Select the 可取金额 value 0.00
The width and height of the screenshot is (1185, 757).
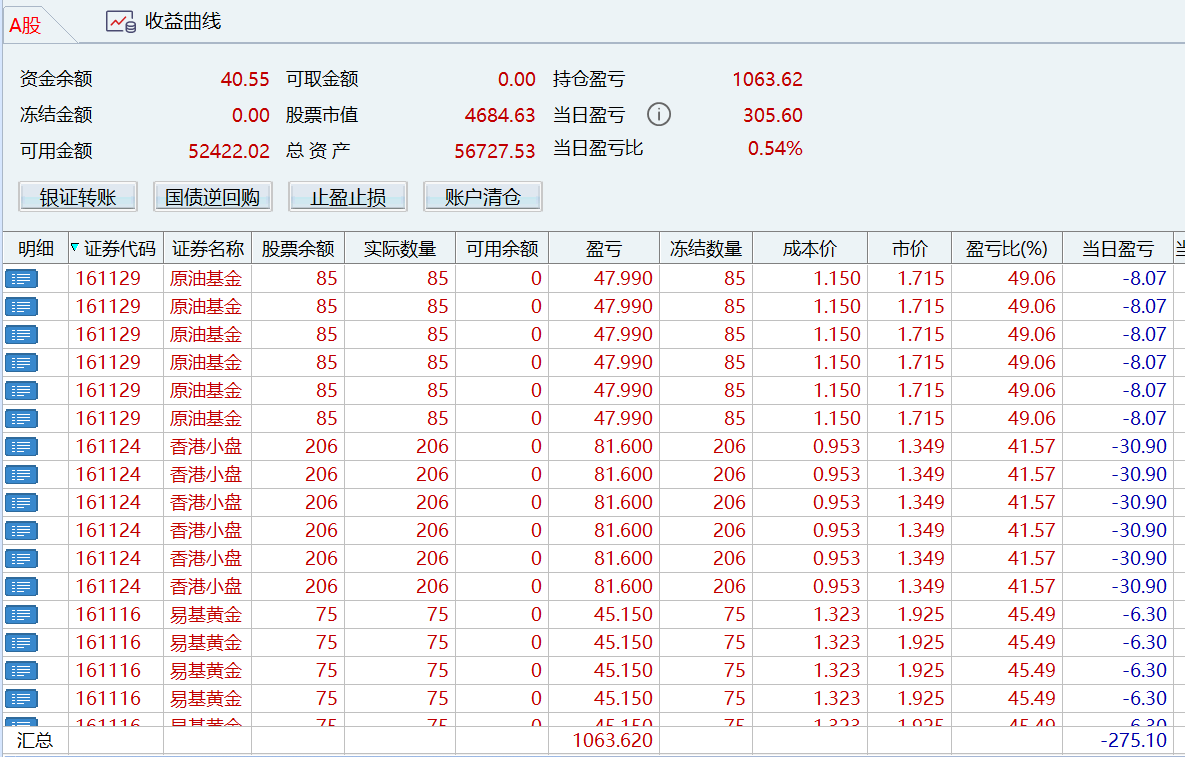tap(516, 79)
